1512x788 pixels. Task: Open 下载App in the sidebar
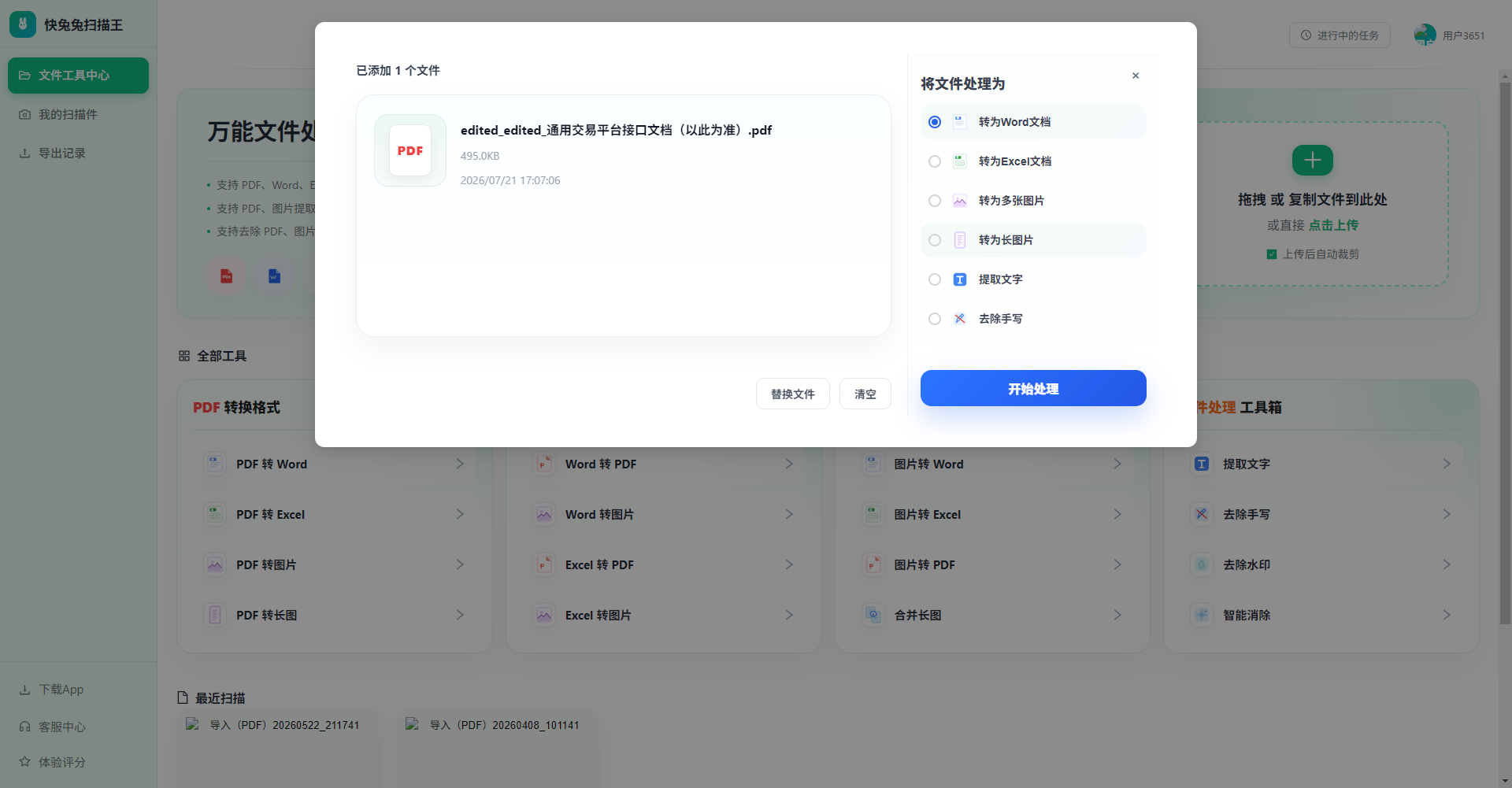click(x=78, y=690)
